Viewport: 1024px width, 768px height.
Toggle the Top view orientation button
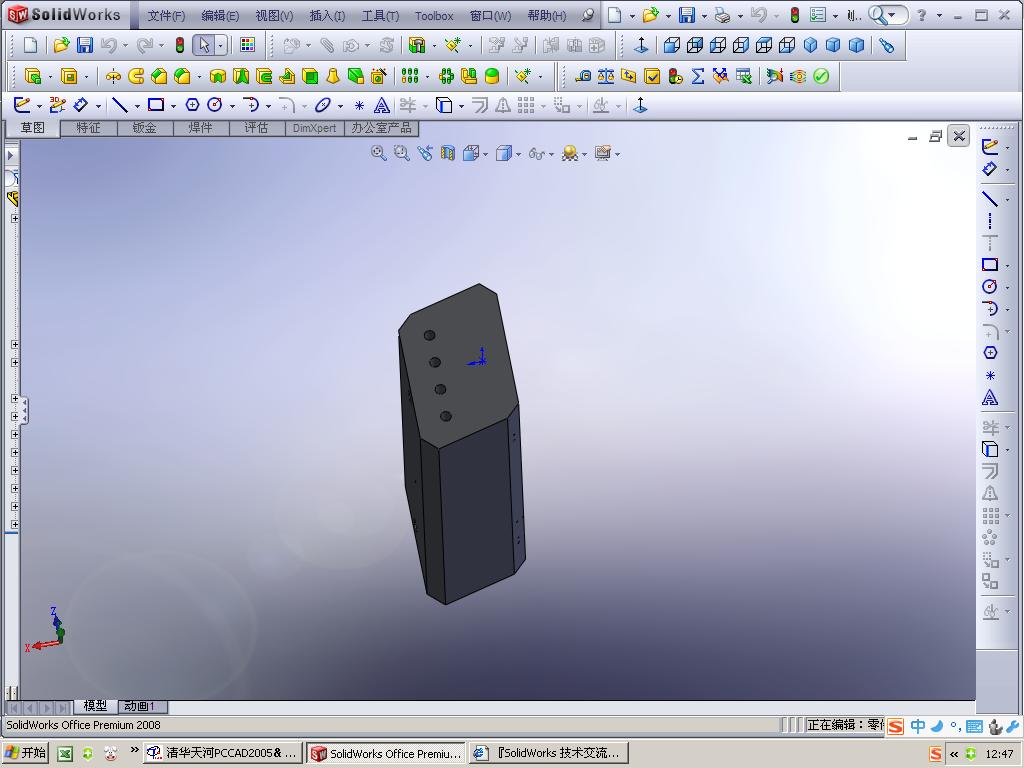[764, 45]
